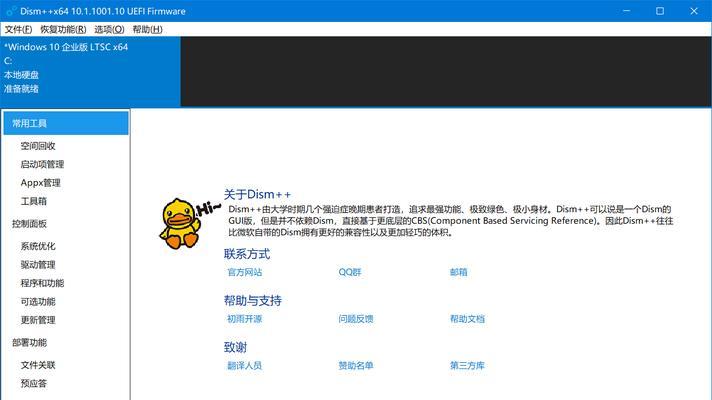Click the 致谢 heading text
This screenshot has height=400, width=712.
pos(235,347)
